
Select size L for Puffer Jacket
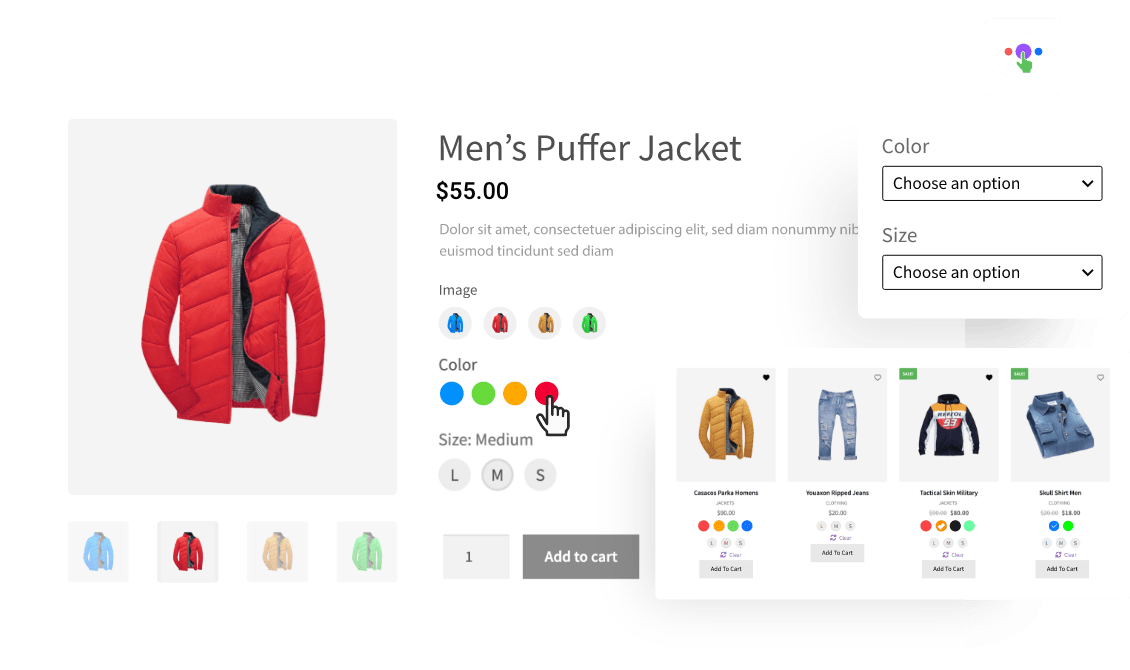(x=454, y=475)
